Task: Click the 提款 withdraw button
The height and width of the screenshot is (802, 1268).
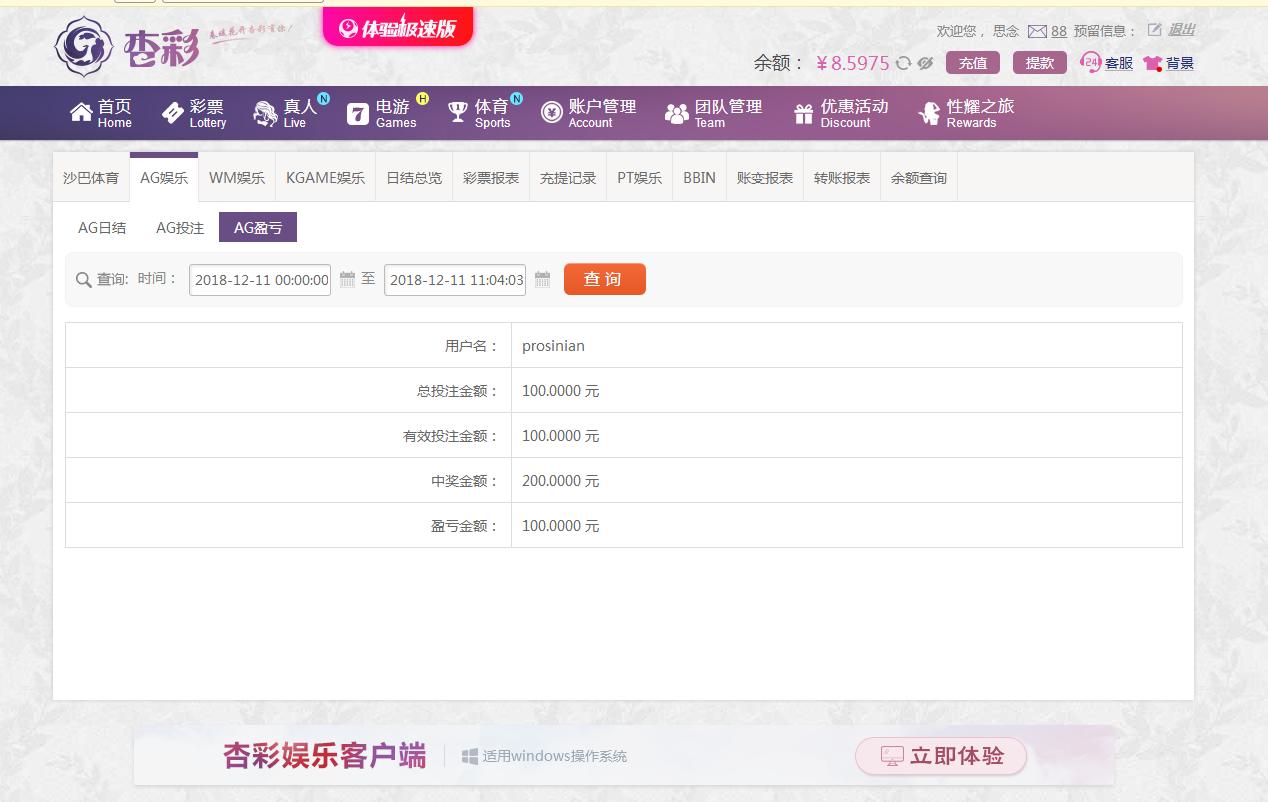Action: click(x=1040, y=63)
